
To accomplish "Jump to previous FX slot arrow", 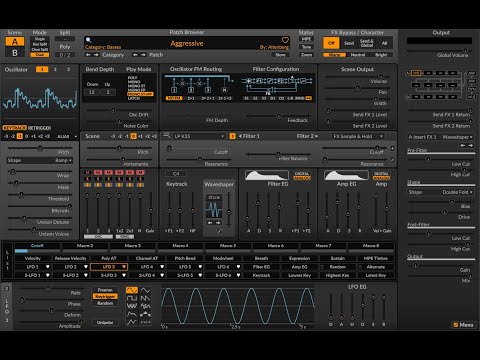I will (x=463, y=145).
